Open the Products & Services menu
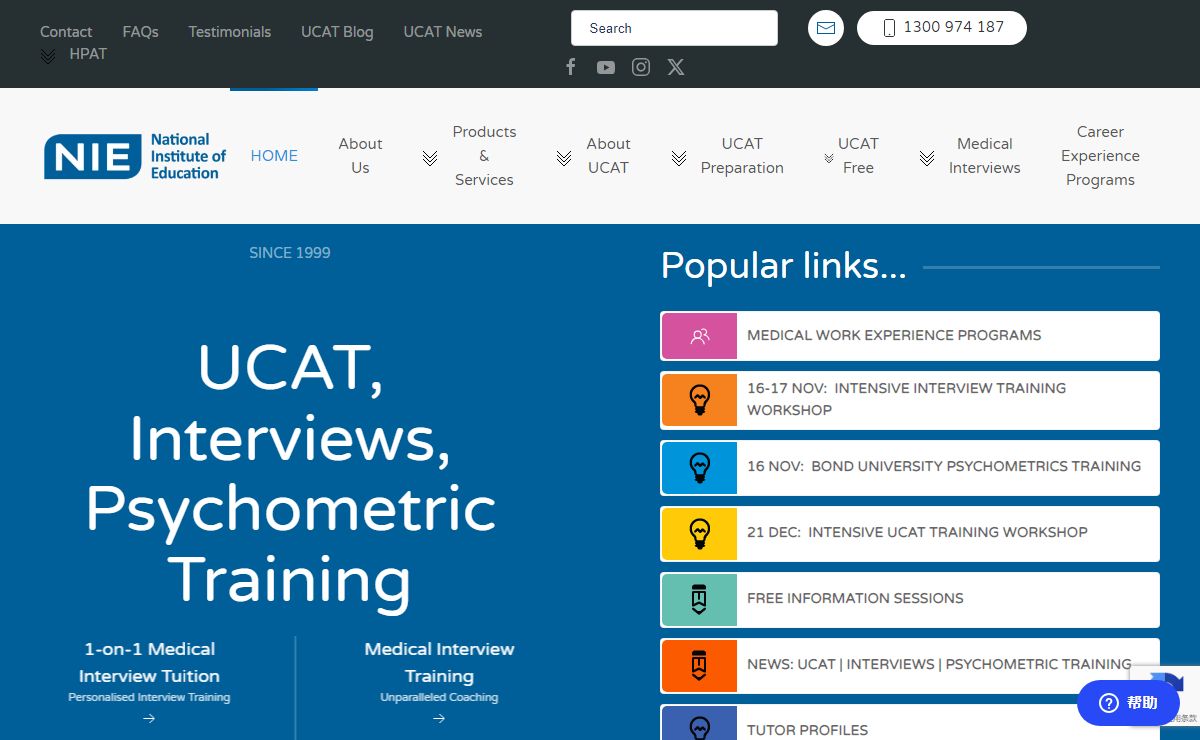This screenshot has width=1200, height=740. (x=484, y=156)
